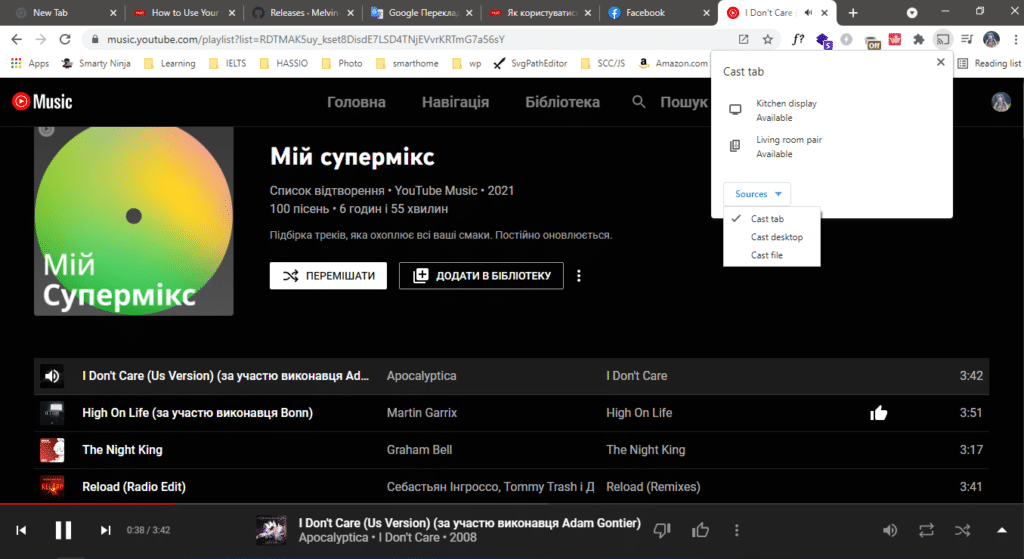Image resolution: width=1024 pixels, height=559 pixels.
Task: Open the Smarty Ninja bookmark
Action: 96,63
